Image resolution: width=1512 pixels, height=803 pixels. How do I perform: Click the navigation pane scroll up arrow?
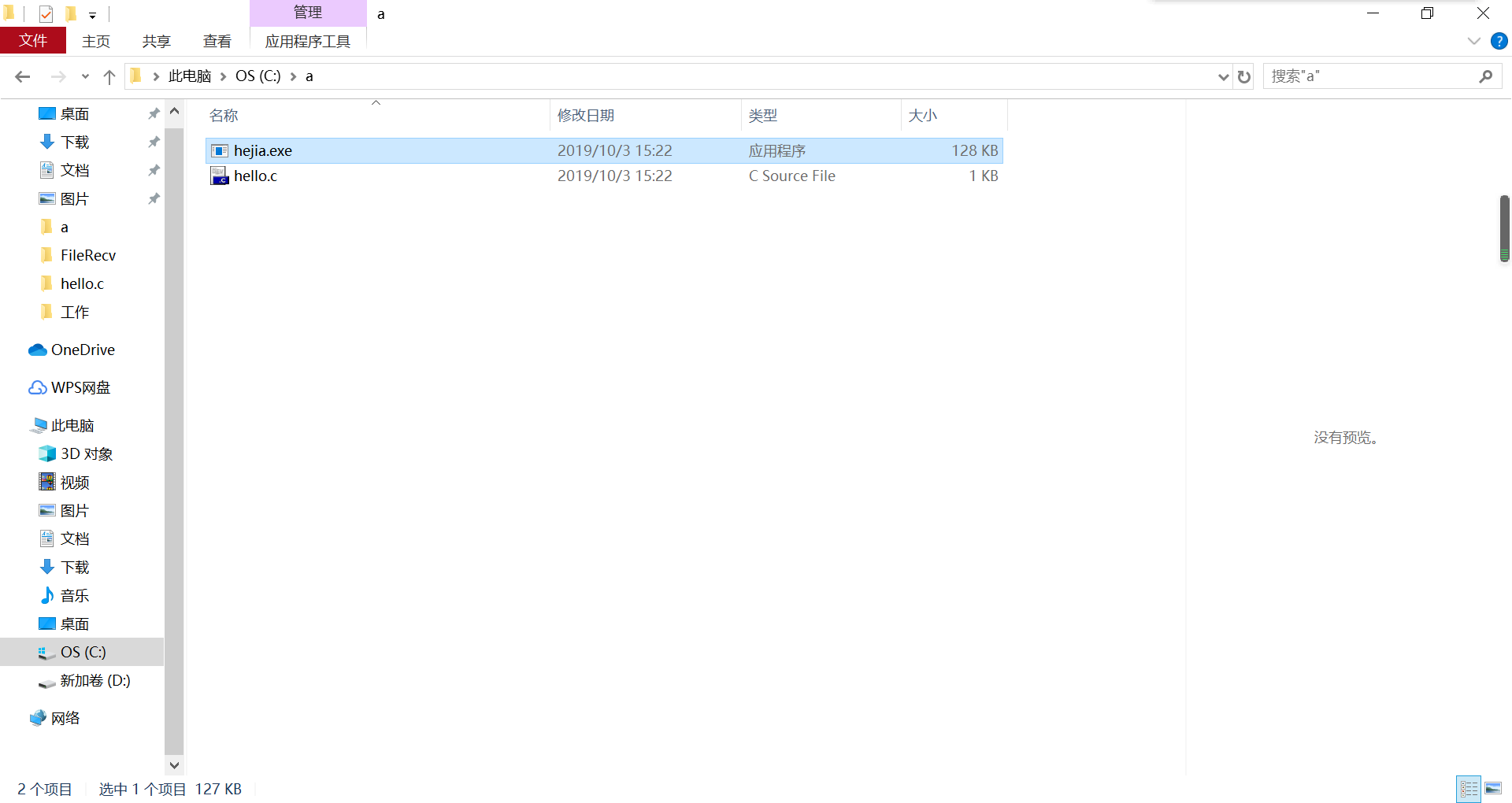[174, 113]
